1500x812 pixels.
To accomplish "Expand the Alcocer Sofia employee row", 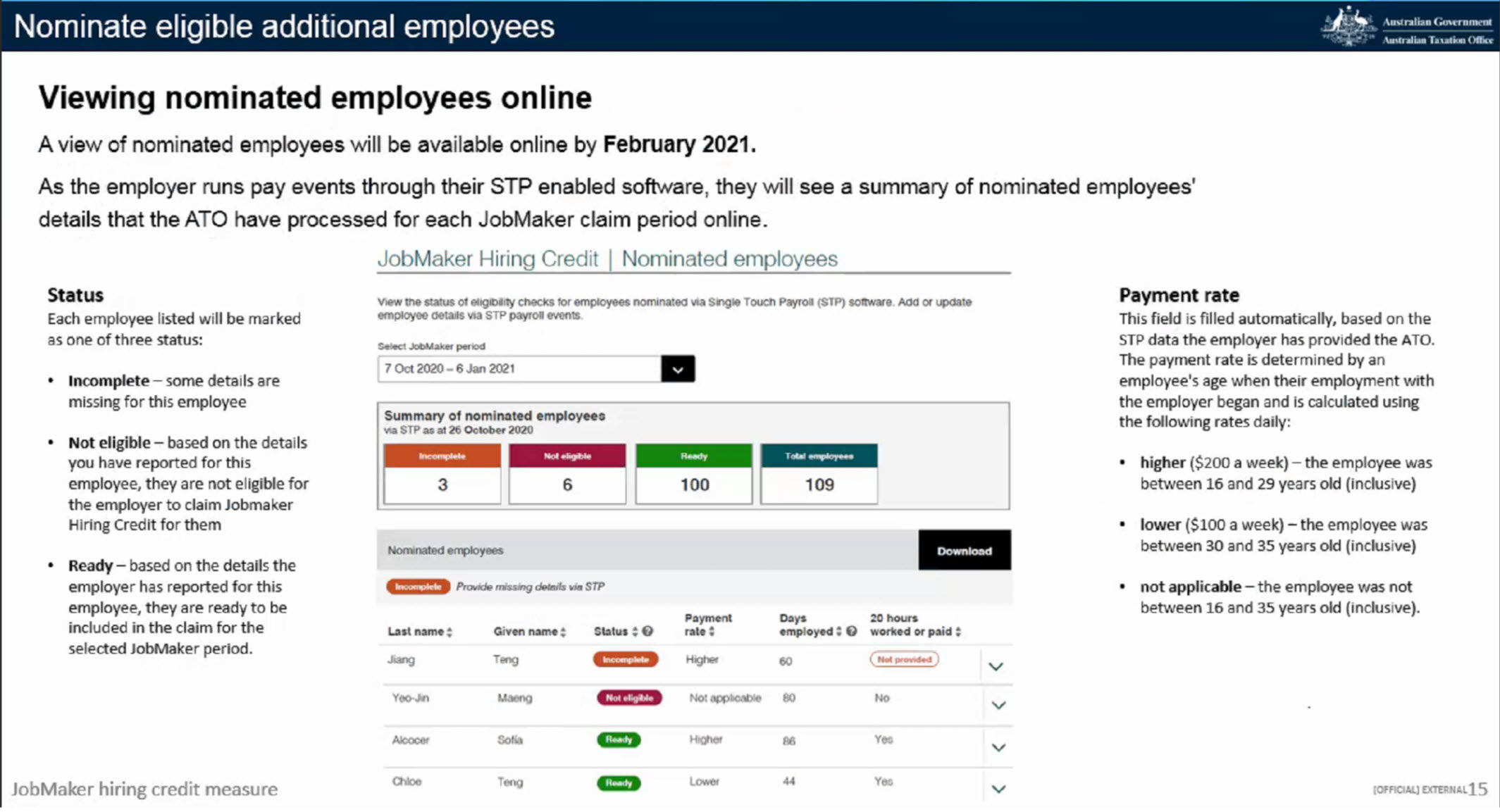I will tap(998, 747).
